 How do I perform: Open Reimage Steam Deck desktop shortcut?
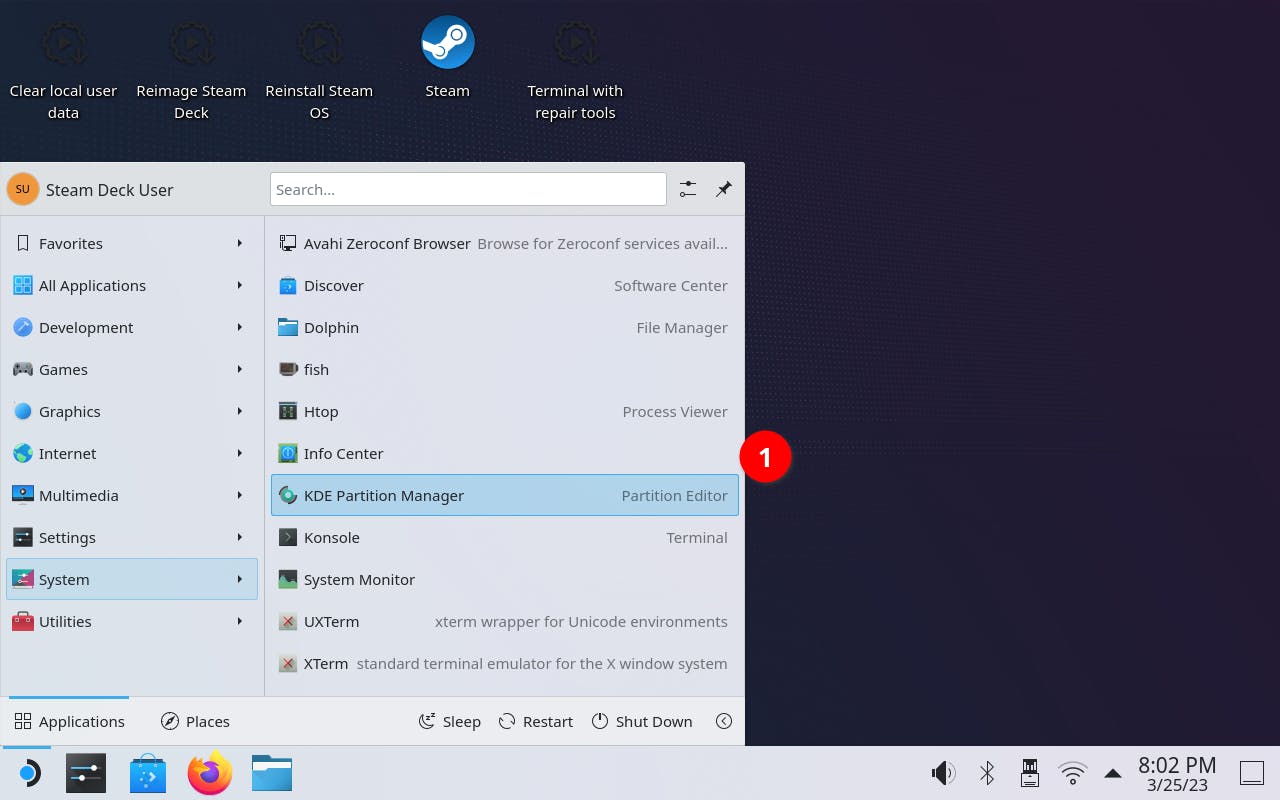(191, 68)
